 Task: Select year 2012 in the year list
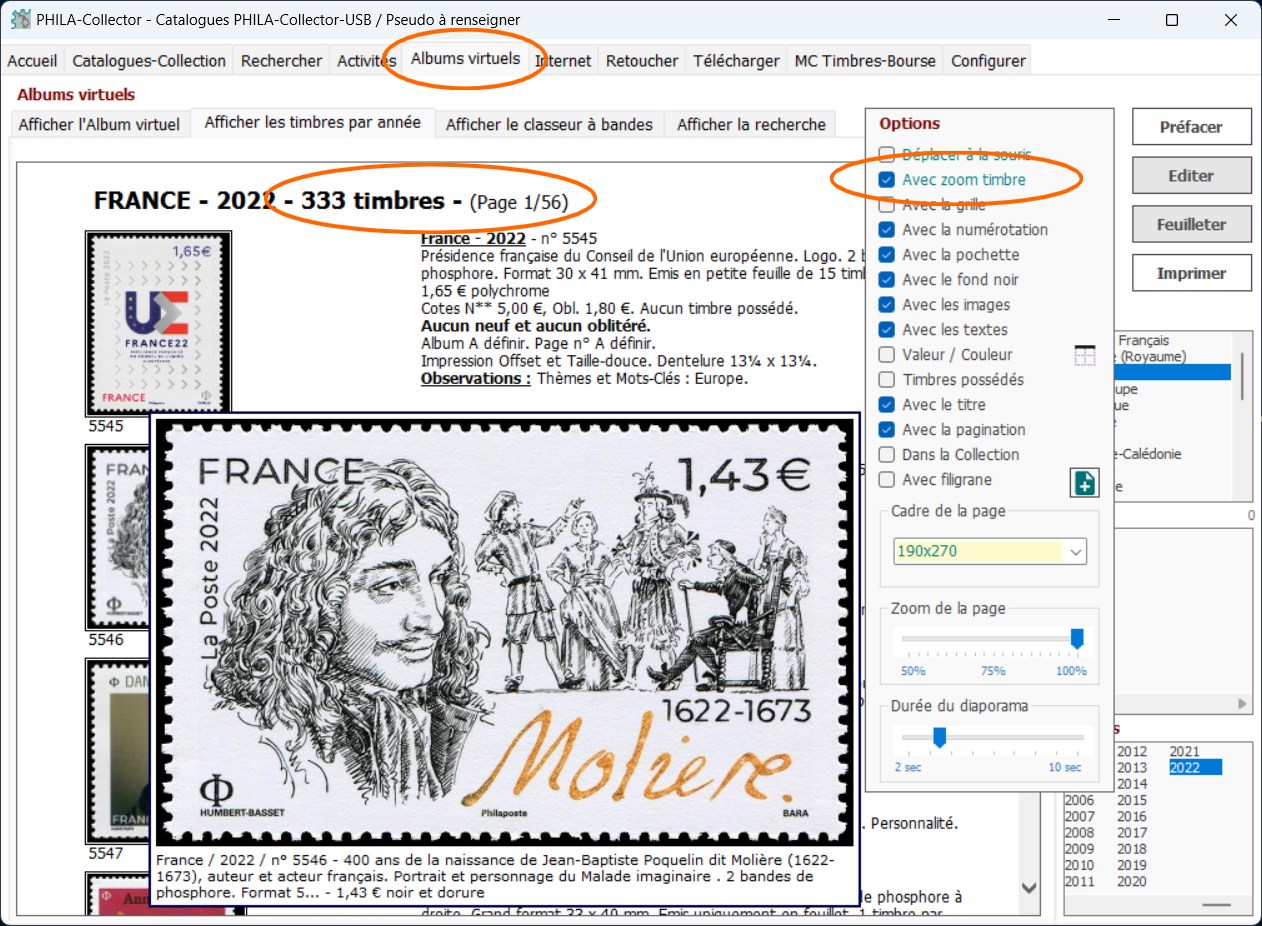click(1132, 751)
